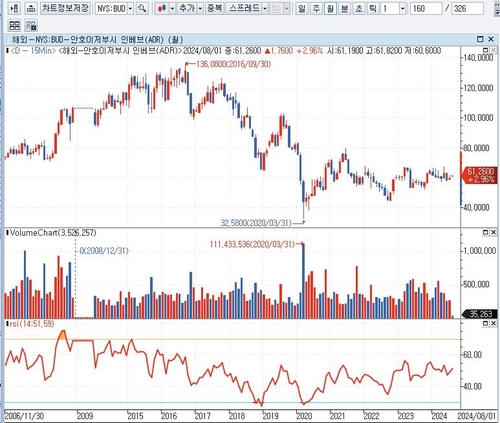The height and width of the screenshot is (423, 500).
Task: Click the bar count field showing 160
Action: point(426,8)
